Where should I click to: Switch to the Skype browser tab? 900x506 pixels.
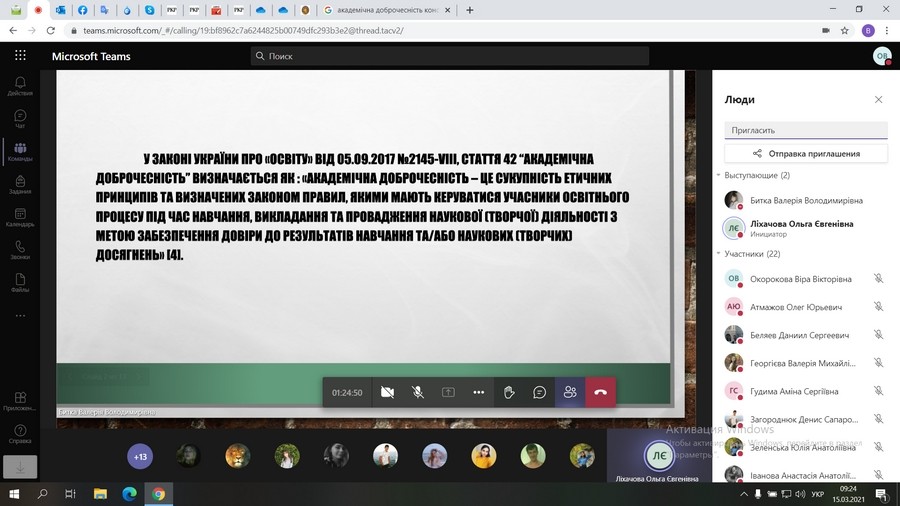click(149, 10)
